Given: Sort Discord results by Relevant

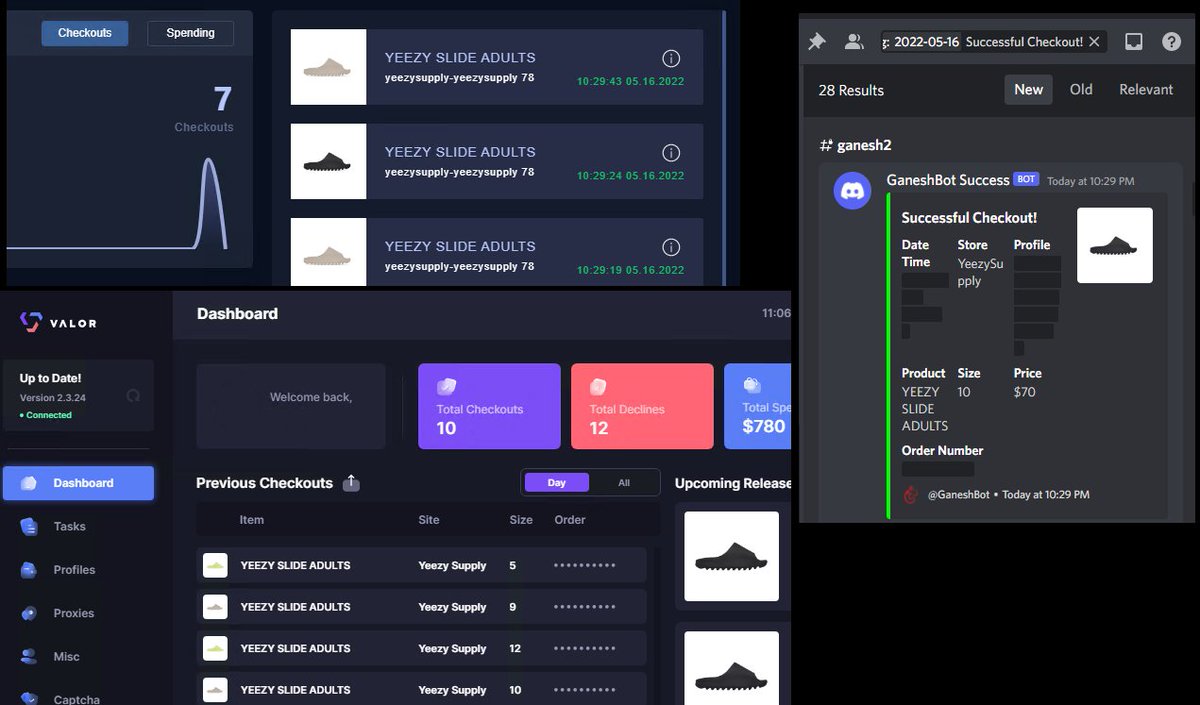Looking at the screenshot, I should point(1146,89).
